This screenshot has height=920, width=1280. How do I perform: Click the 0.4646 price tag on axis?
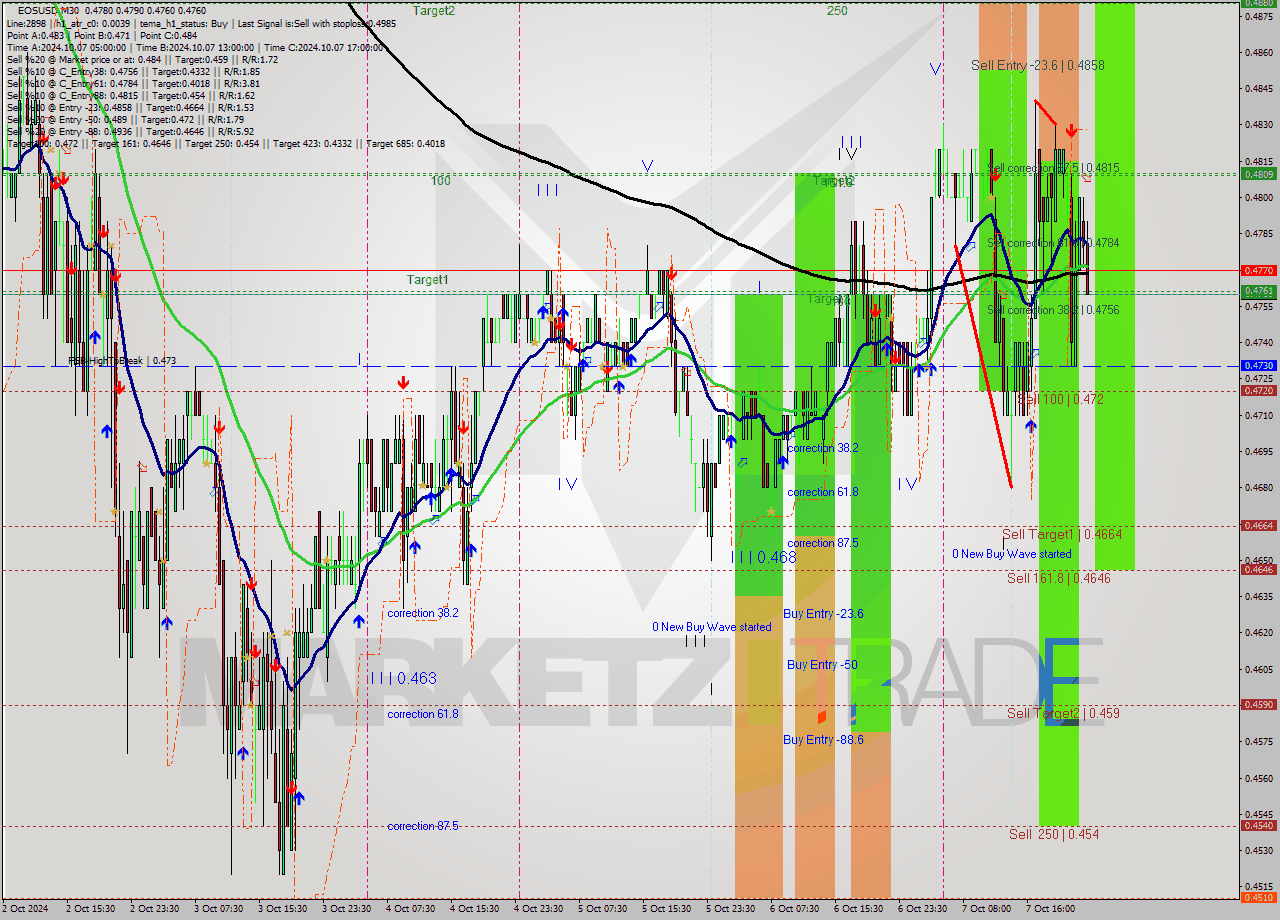tap(1258, 569)
